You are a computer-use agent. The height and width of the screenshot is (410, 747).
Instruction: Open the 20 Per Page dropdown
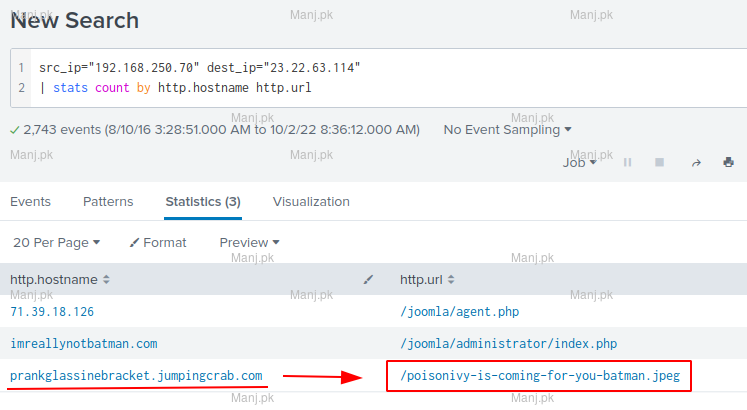[56, 242]
